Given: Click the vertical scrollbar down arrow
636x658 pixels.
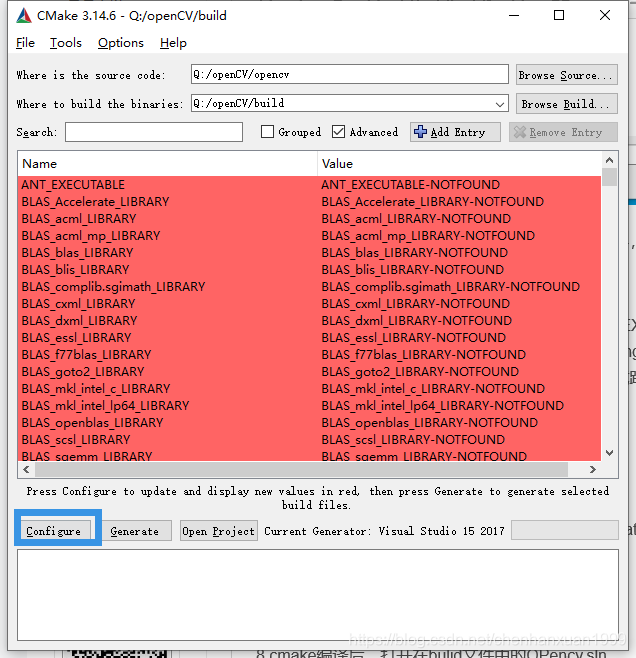Looking at the screenshot, I should 610,453.
